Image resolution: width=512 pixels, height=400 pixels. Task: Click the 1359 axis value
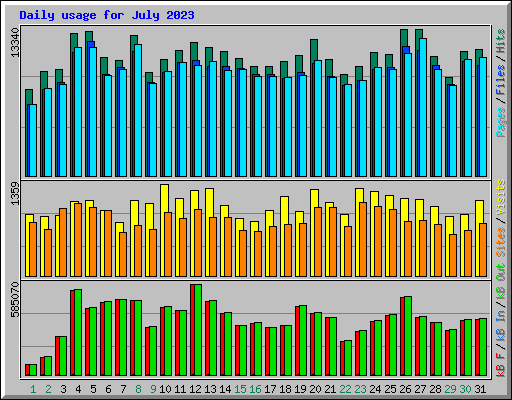click(x=15, y=193)
